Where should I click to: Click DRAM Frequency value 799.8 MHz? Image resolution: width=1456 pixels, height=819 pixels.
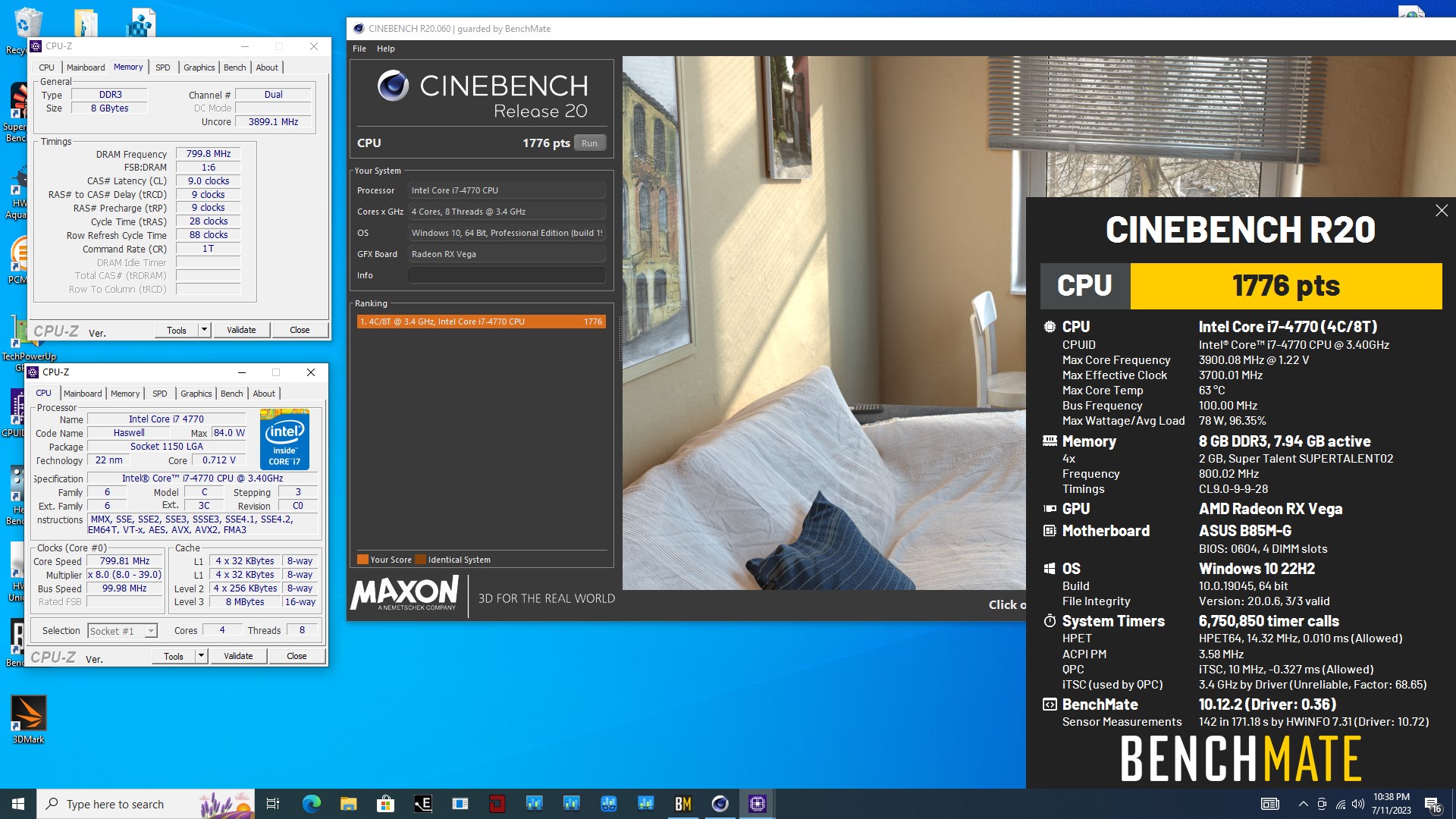(209, 154)
